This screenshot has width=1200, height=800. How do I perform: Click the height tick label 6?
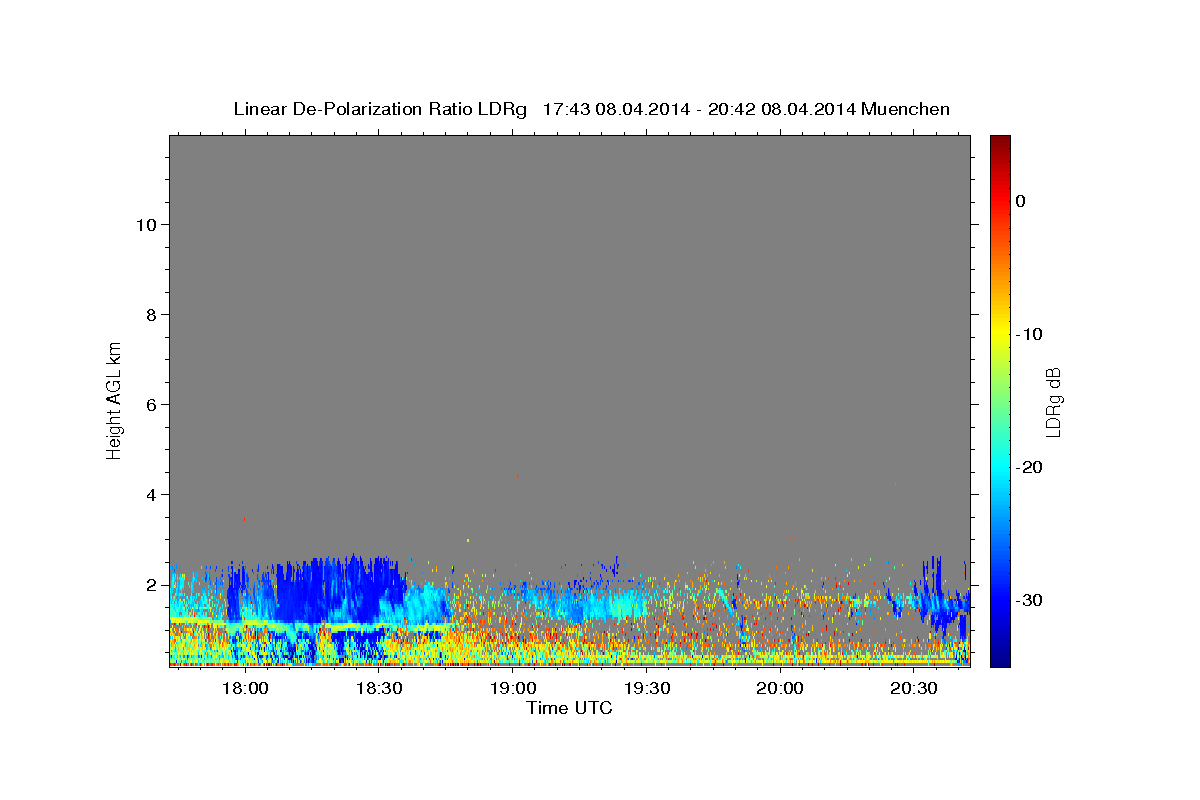tap(150, 404)
